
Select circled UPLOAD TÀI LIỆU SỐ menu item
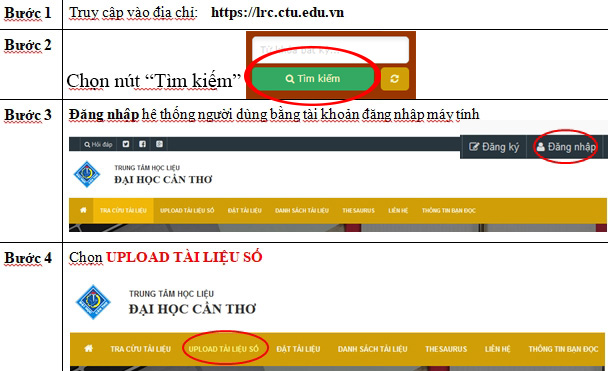[223, 349]
